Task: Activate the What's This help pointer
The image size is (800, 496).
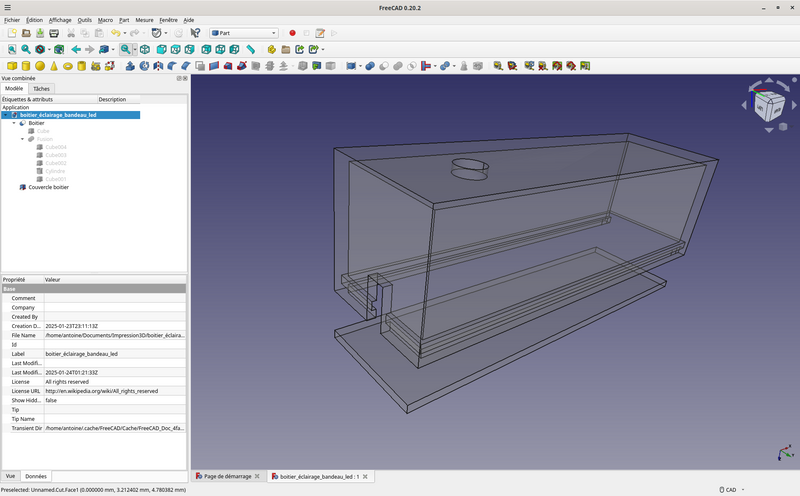Action: point(195,33)
